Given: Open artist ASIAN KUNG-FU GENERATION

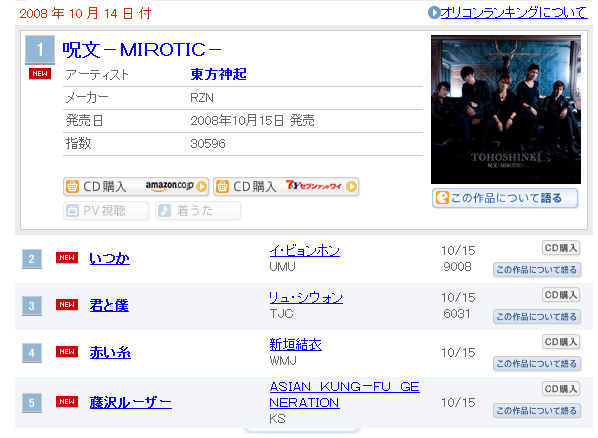Looking at the screenshot, I should (344, 395).
